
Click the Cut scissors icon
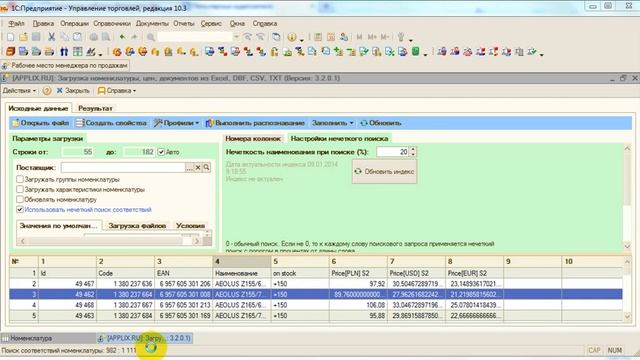pos(51,37)
